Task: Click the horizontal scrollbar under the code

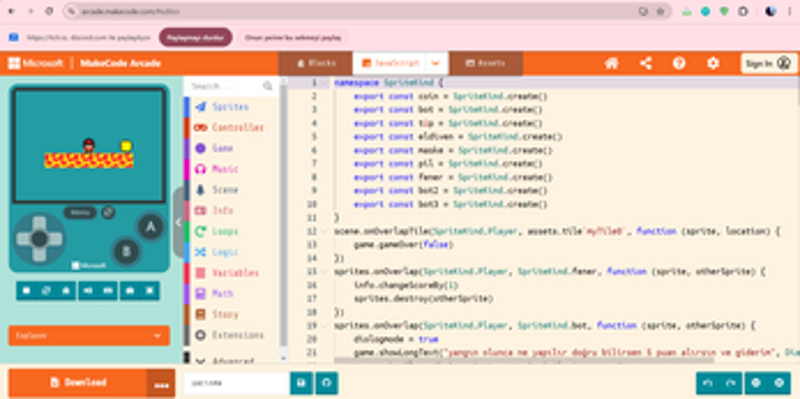Action: (524, 361)
